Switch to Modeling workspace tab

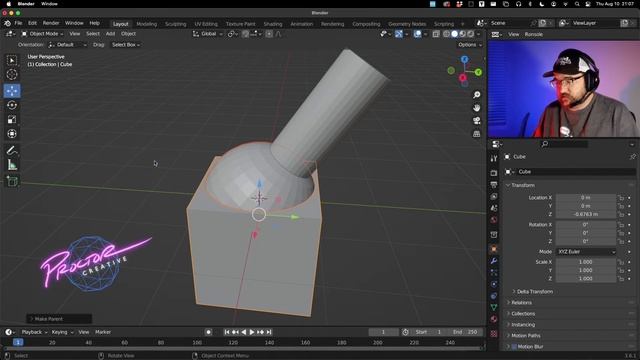[x=147, y=24]
